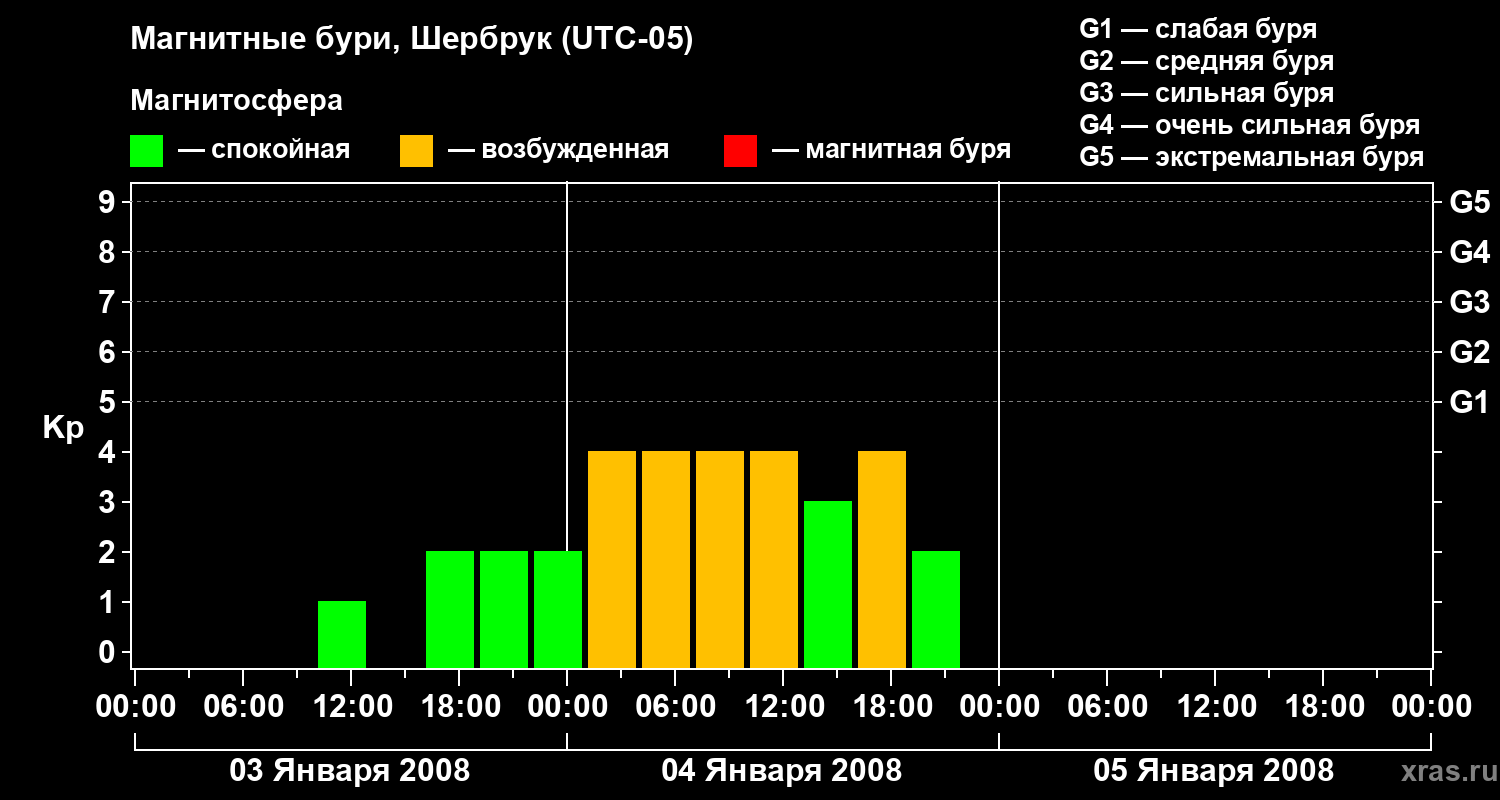
Task: Click the G3 — сильная буря legend text
Action: 1207,93
